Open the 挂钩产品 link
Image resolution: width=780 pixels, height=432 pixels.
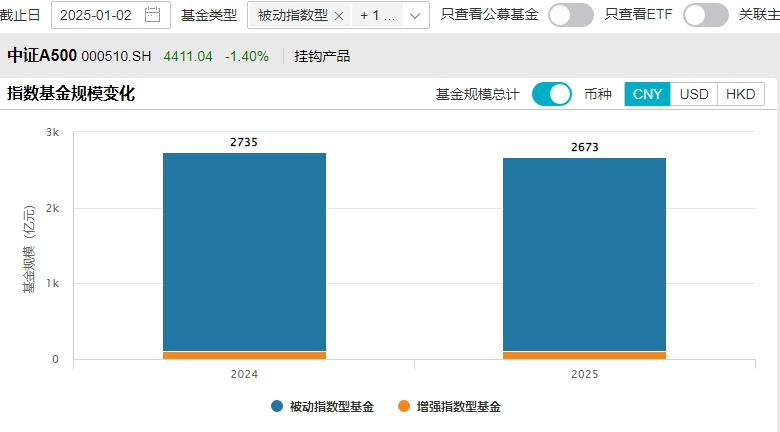tap(322, 56)
